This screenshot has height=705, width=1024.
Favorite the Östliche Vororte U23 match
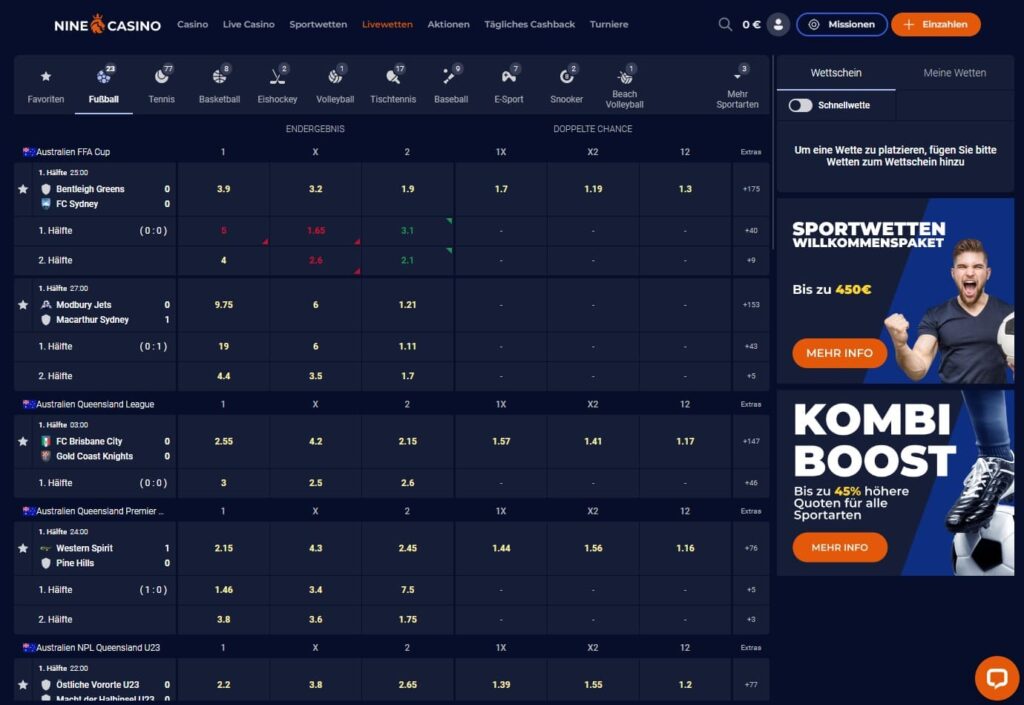[23, 685]
